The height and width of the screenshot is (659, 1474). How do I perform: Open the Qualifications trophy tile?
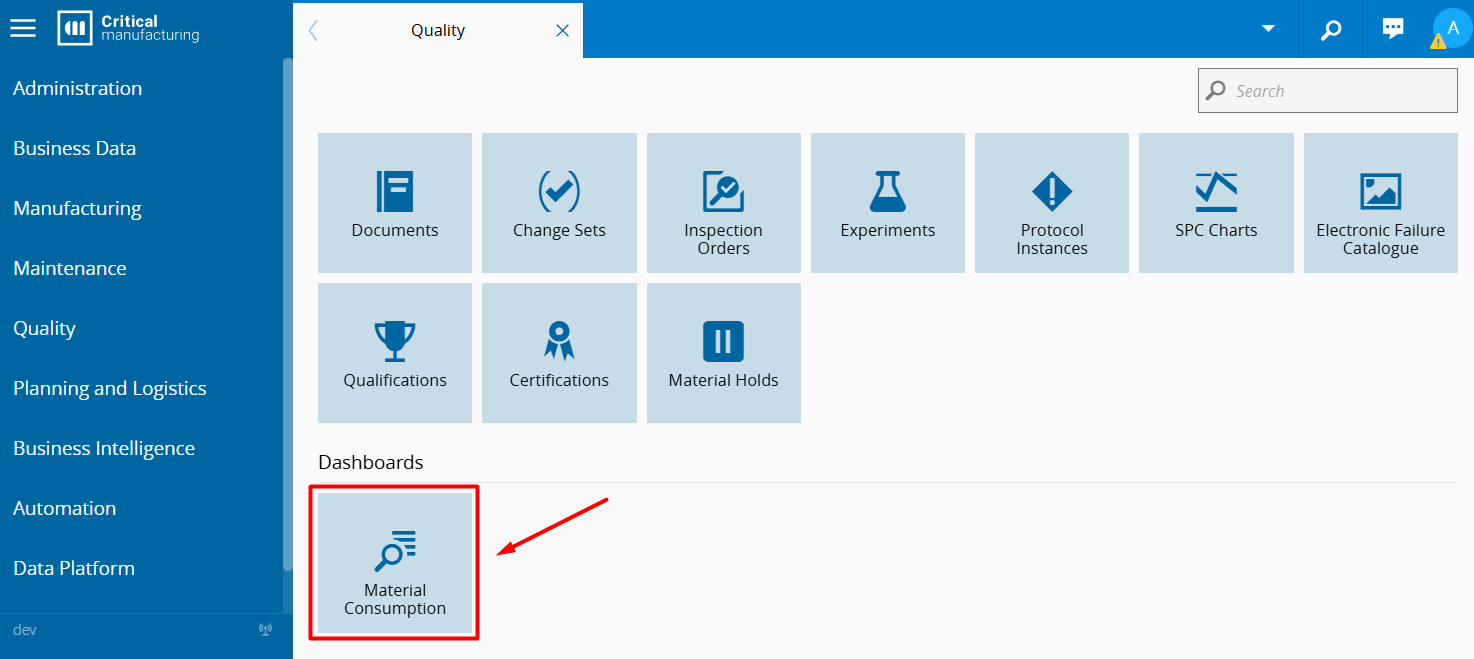(395, 353)
